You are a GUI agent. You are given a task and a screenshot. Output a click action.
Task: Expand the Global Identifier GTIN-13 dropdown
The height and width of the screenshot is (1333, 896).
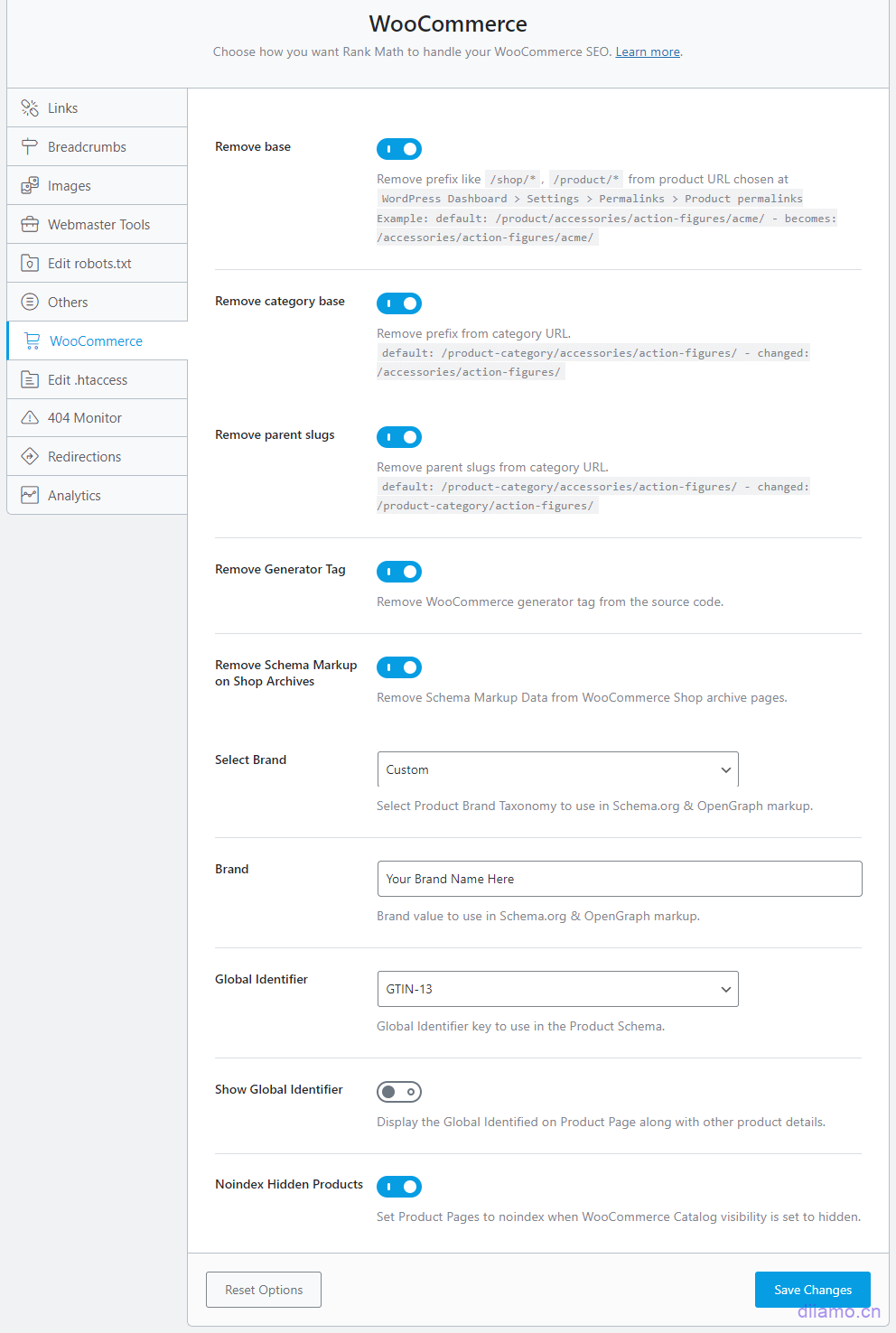point(557,989)
